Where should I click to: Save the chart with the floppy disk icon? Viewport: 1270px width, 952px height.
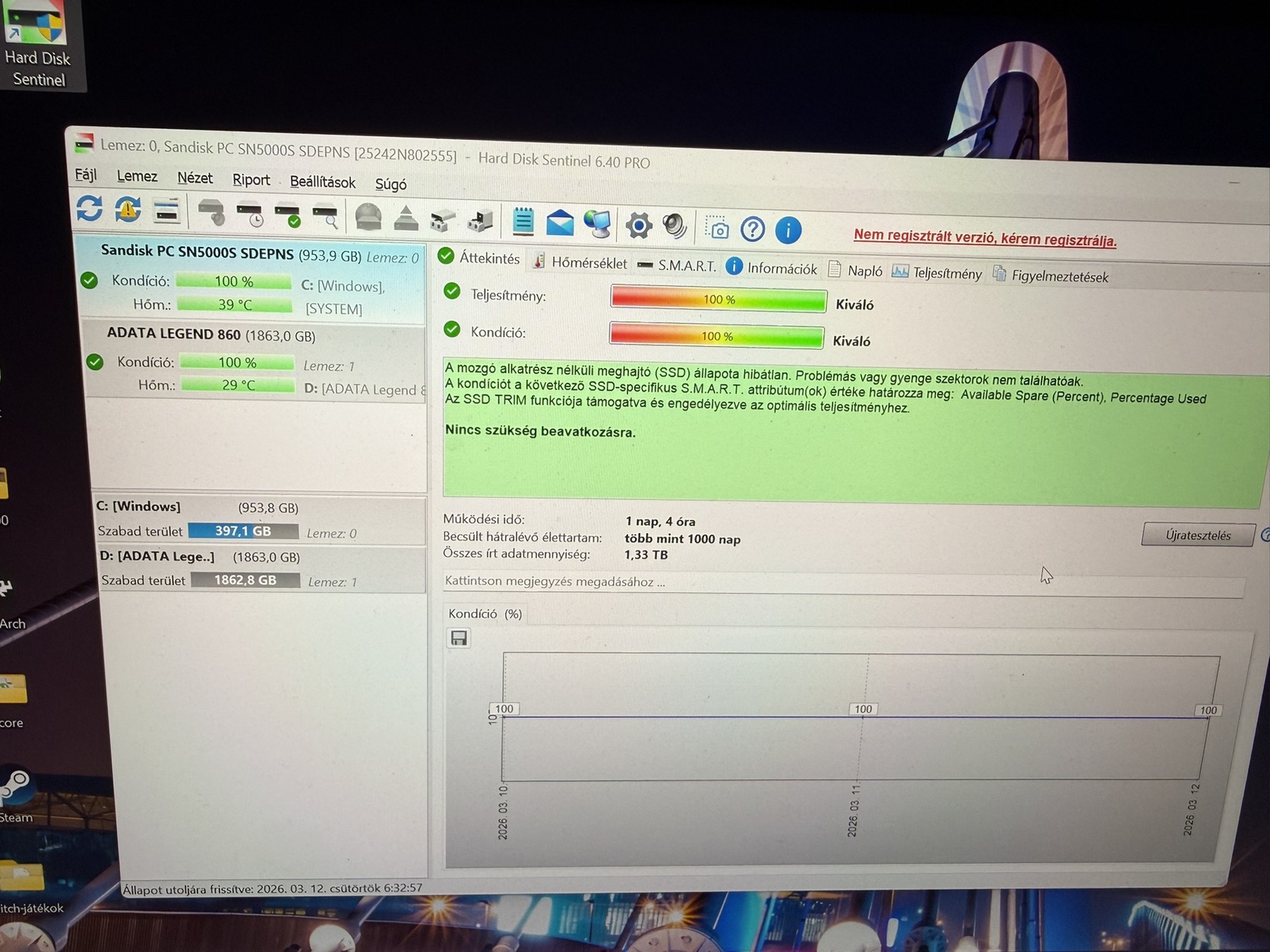459,638
